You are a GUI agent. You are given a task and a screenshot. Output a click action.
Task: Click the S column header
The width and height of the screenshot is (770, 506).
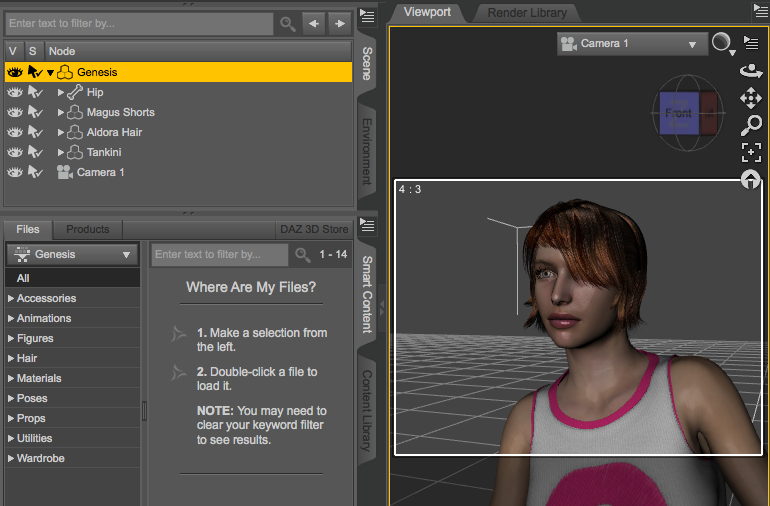click(x=33, y=51)
